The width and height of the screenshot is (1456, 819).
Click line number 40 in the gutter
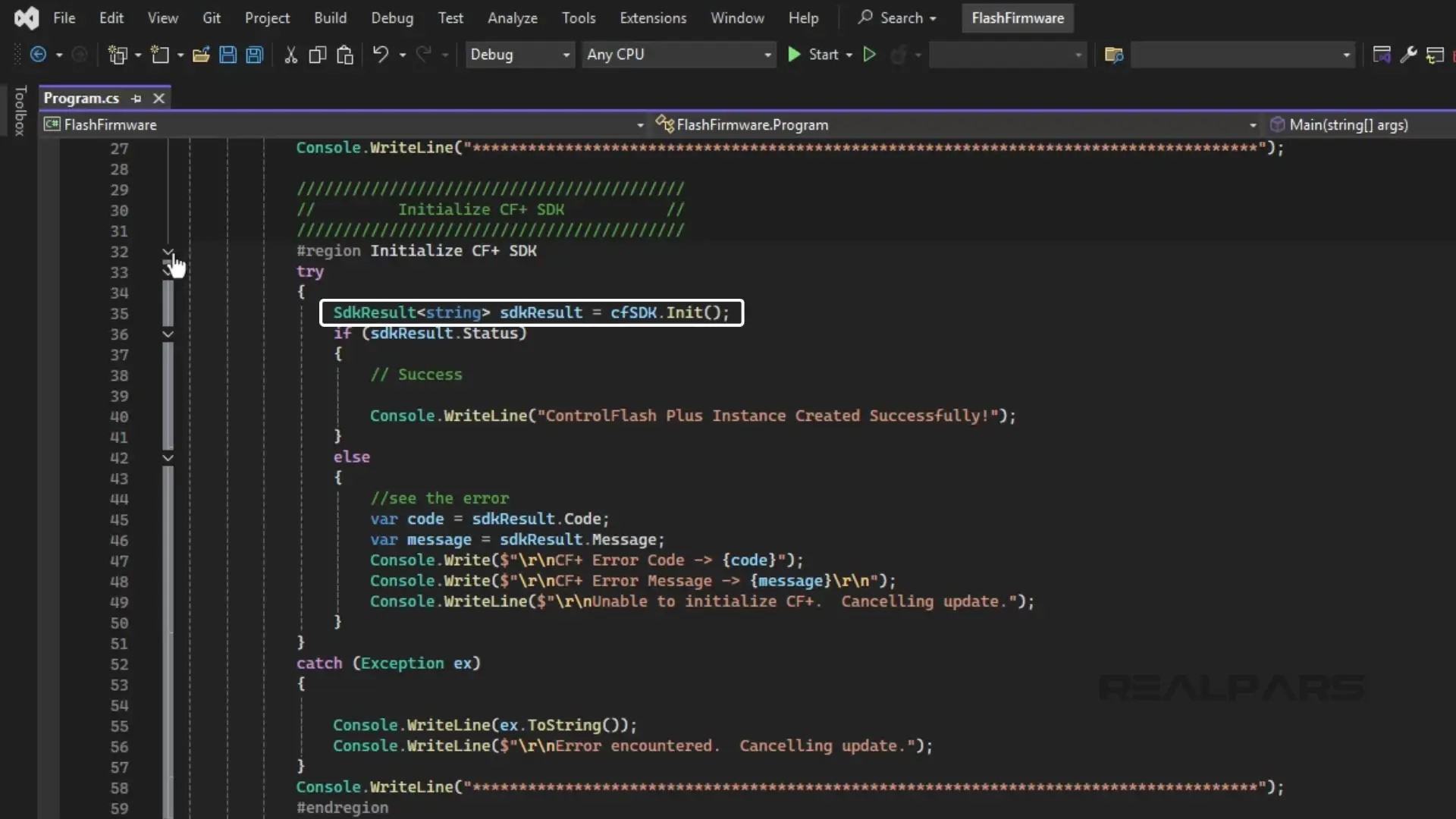(119, 416)
